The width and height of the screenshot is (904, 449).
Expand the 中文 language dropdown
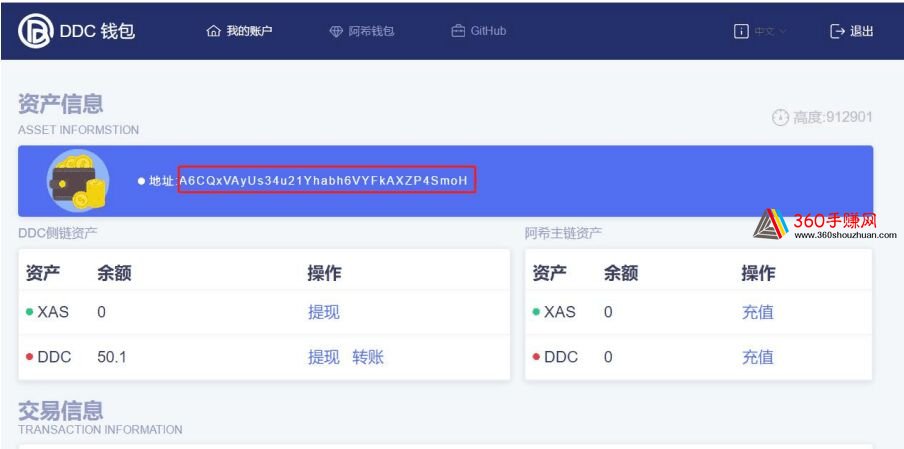click(x=771, y=31)
